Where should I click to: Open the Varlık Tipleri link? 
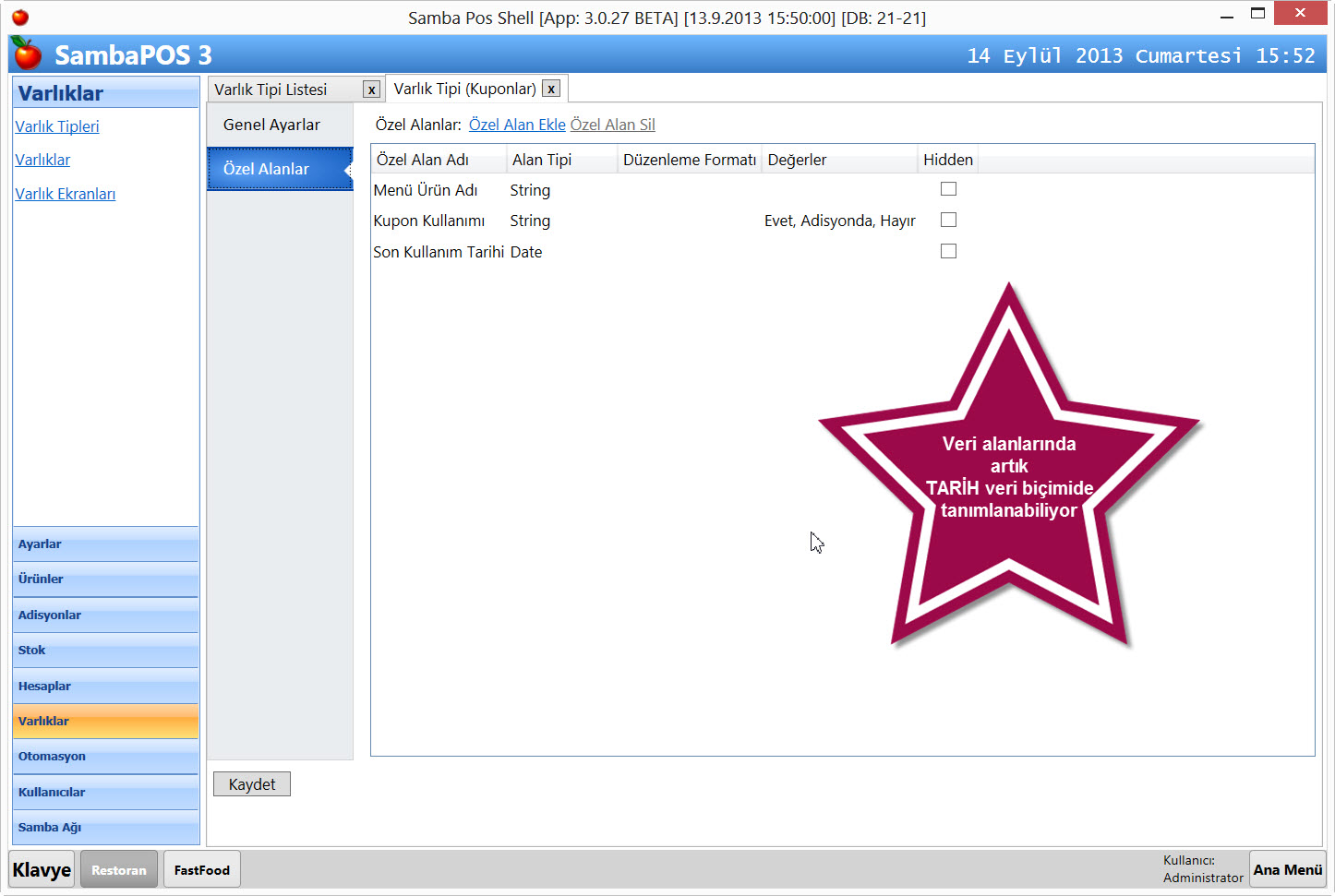pos(57,126)
